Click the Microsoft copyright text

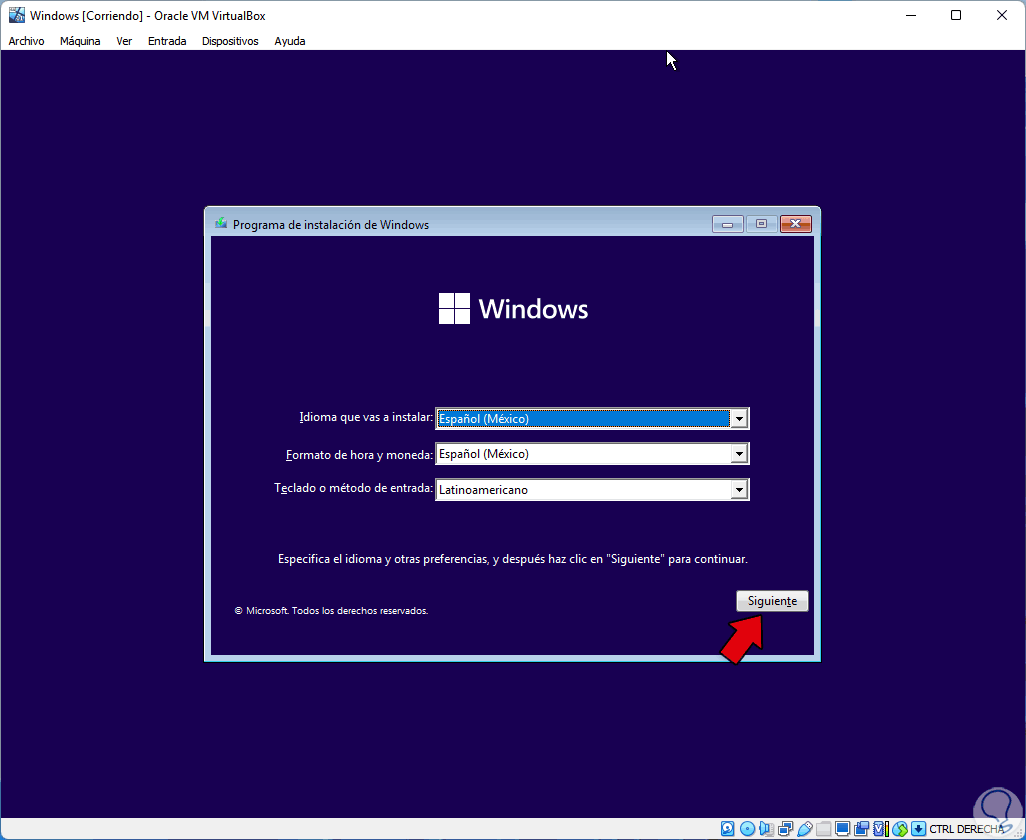click(331, 610)
